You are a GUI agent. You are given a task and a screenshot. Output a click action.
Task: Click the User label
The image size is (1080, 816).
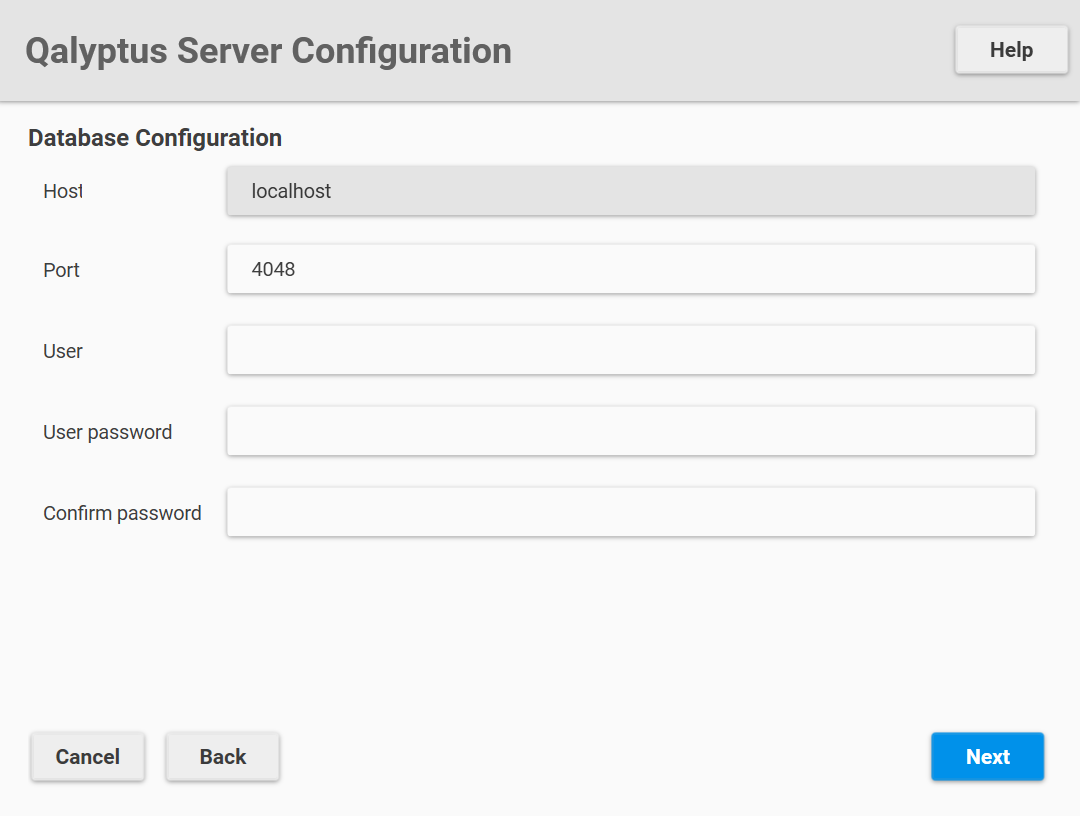point(62,351)
